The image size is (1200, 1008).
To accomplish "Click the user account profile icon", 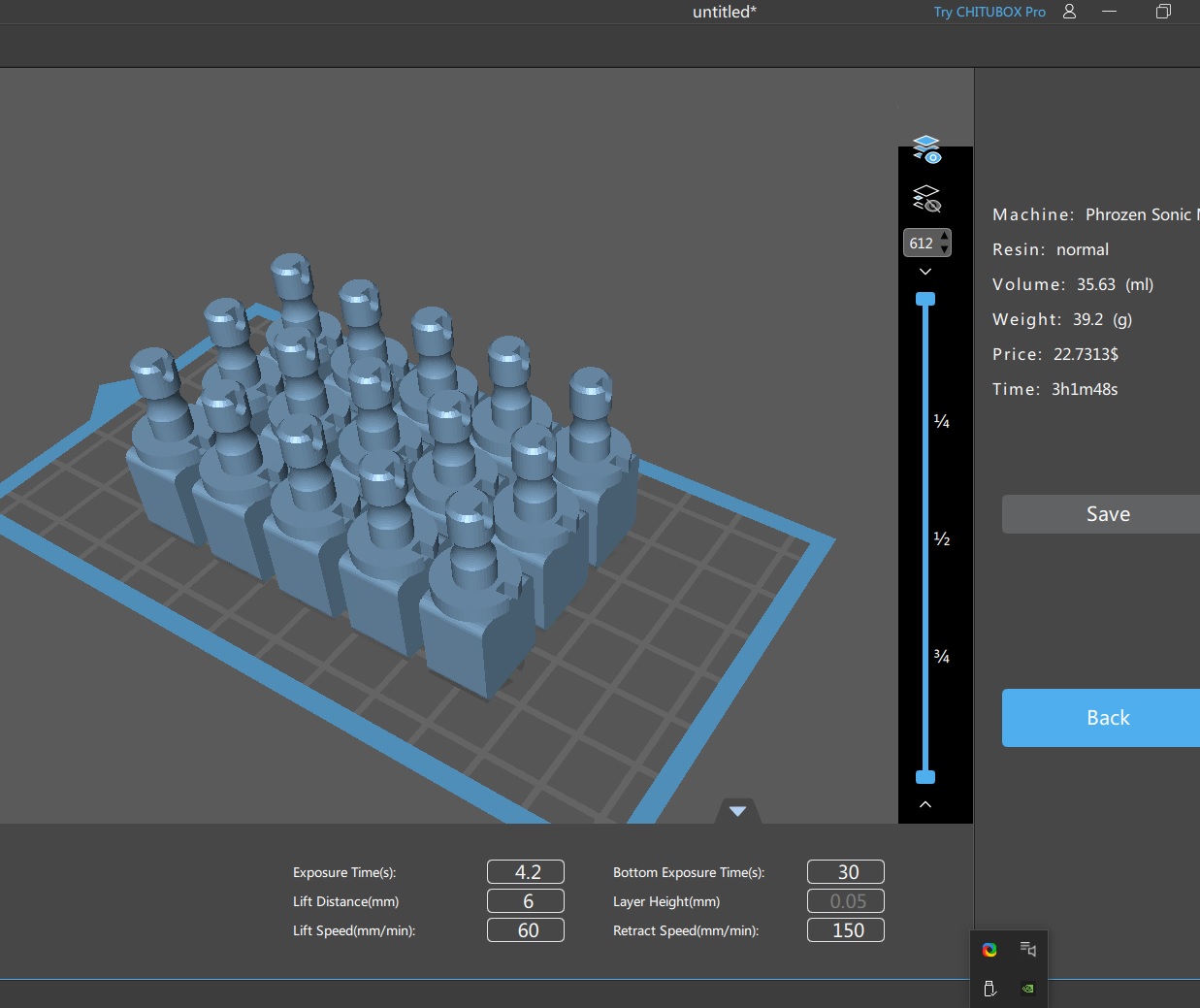I will [x=1069, y=12].
